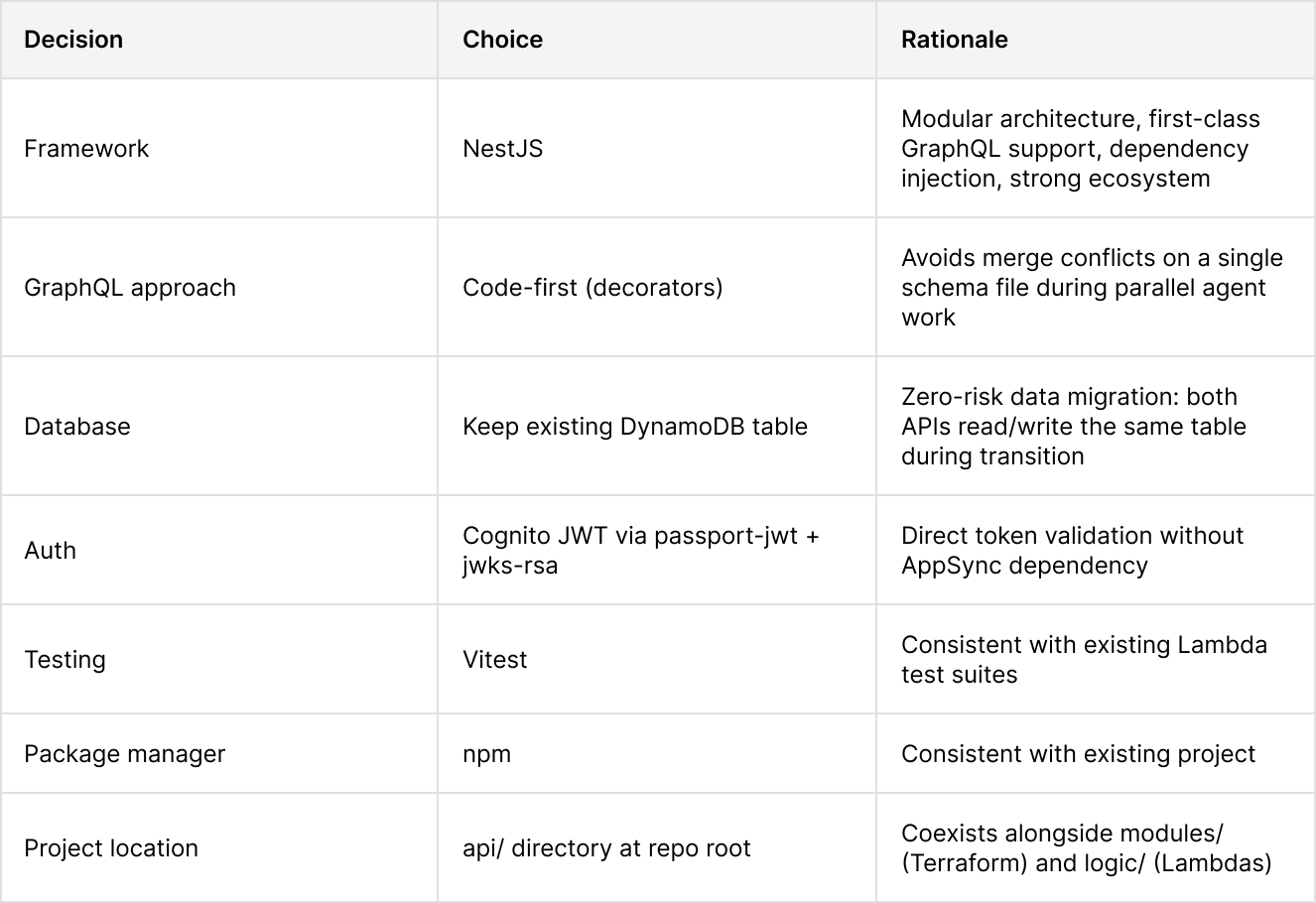Click the Modular architecture rationale text
This screenshot has height=903, width=1316.
1081,149
